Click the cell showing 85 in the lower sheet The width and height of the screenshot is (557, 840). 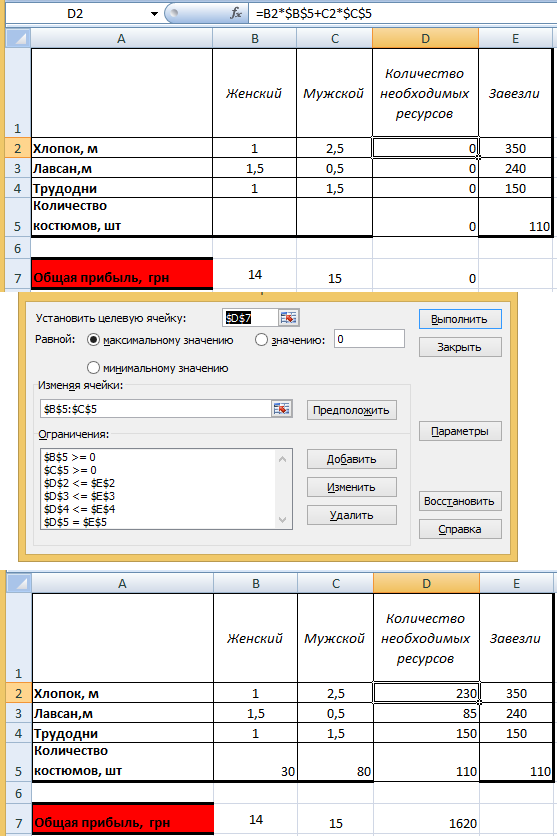pyautogui.click(x=426, y=713)
